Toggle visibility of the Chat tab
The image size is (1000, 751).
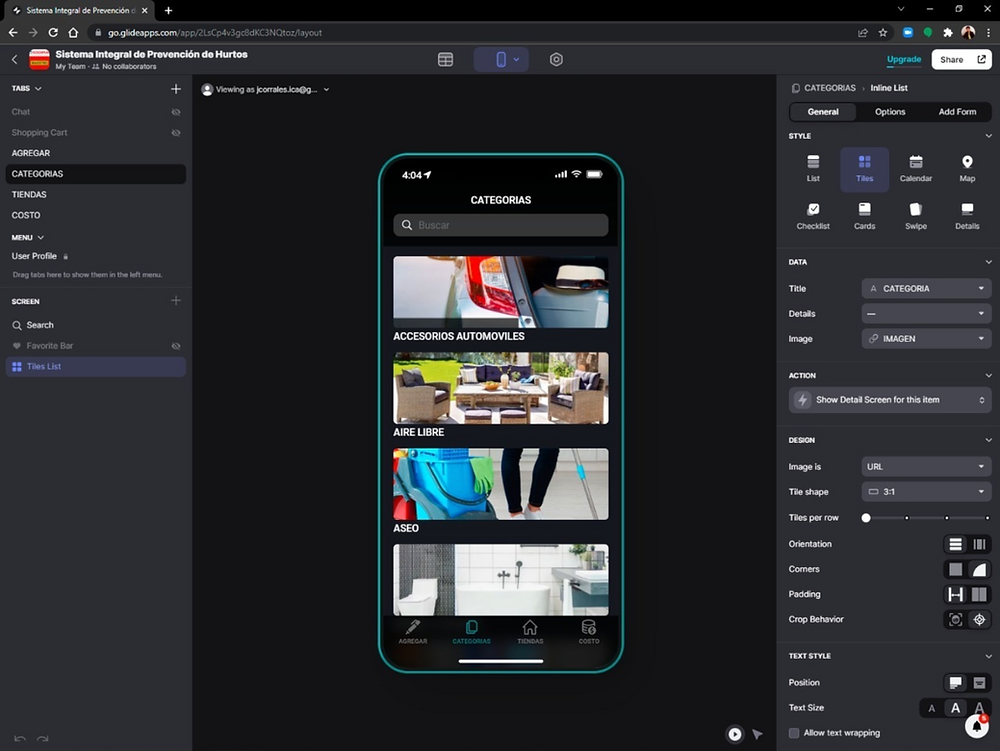pos(176,112)
